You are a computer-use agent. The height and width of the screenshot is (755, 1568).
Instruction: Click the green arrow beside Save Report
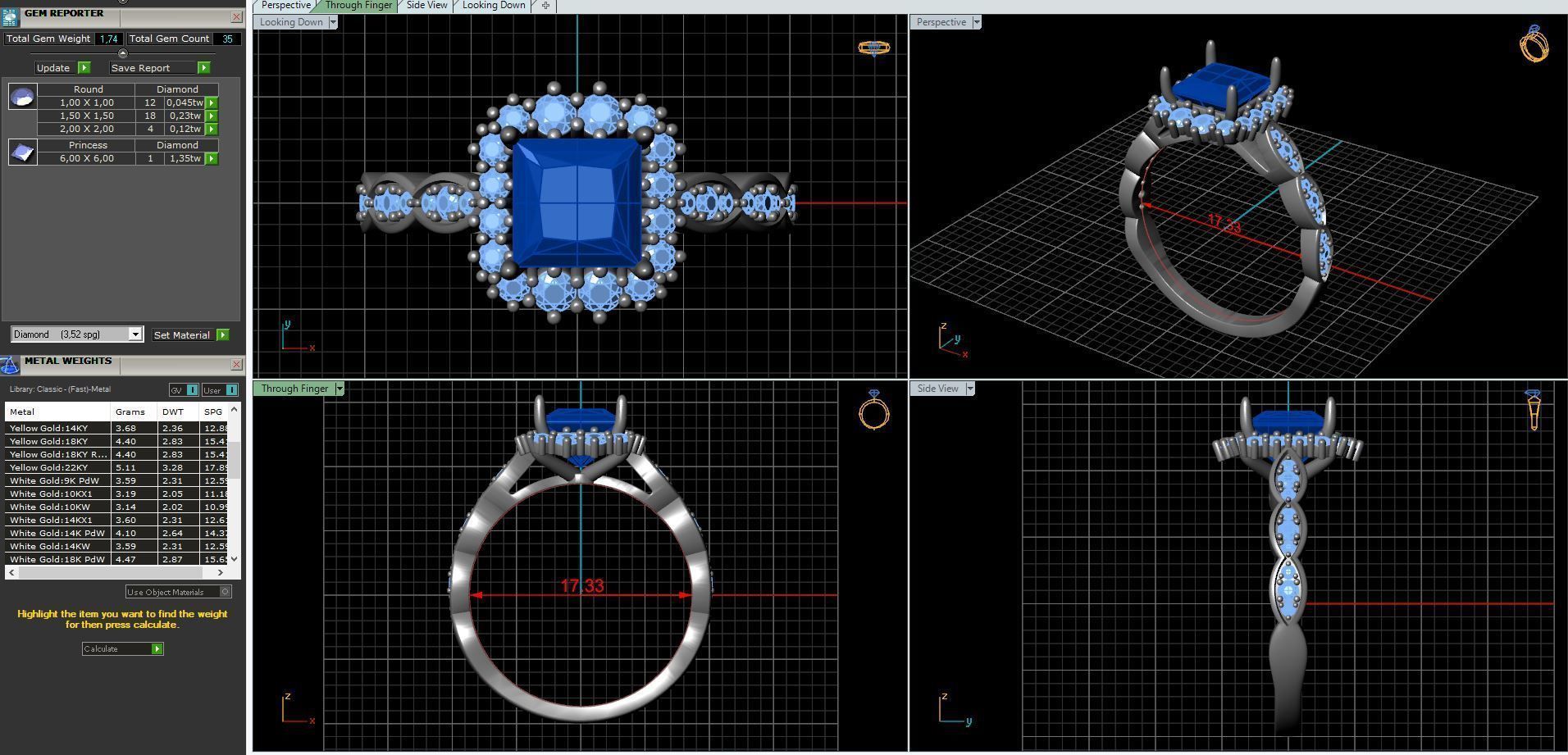click(203, 68)
